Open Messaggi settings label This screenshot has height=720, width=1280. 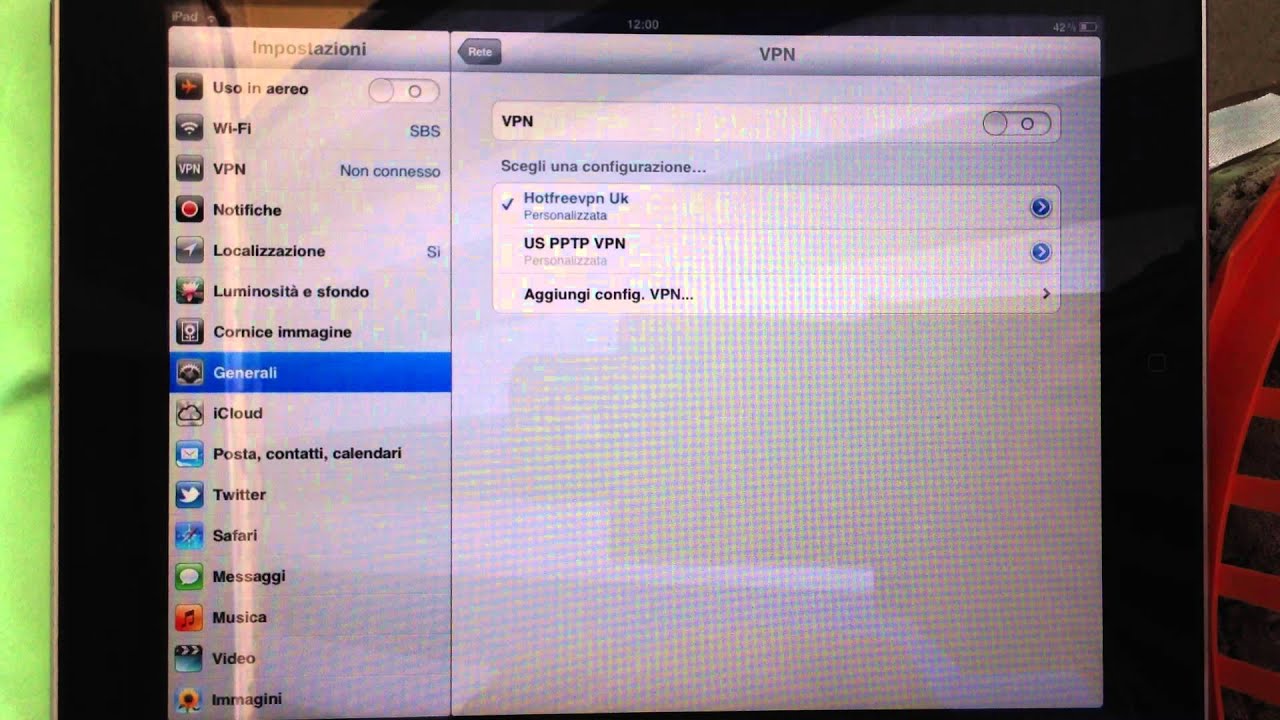(x=249, y=577)
